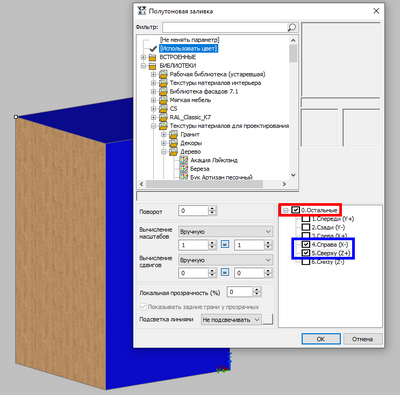The image size is (400, 395).
Task: Check the 6.Снизу (Z-) face
Action: click(306, 262)
